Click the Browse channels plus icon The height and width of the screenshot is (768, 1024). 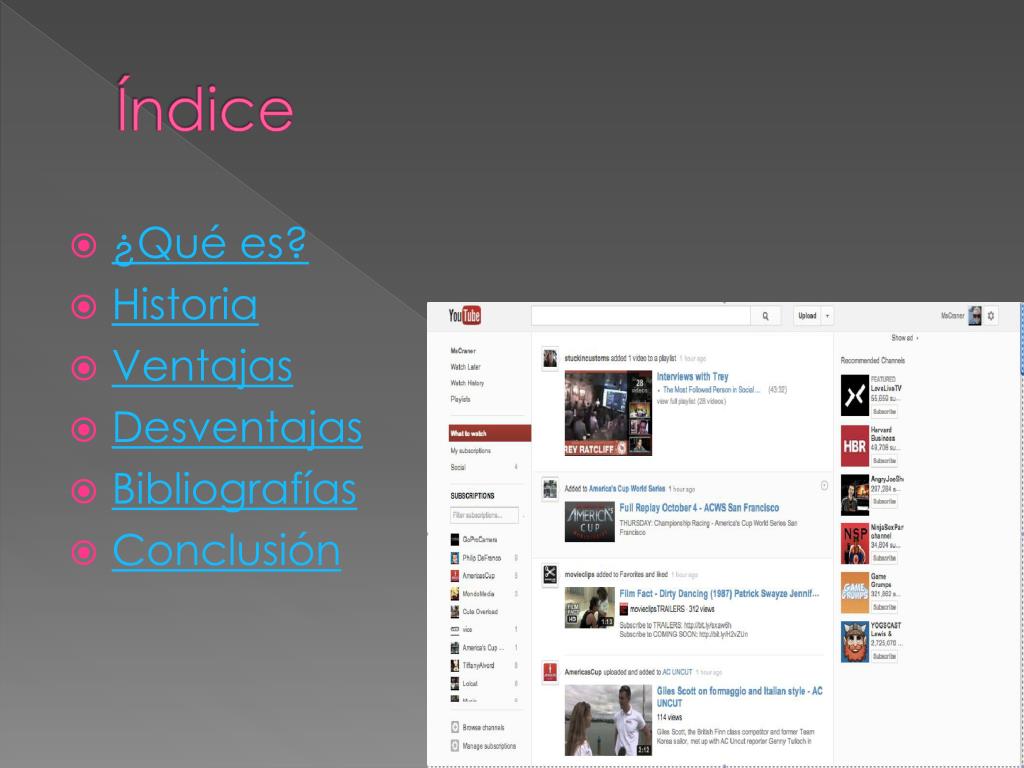[455, 727]
